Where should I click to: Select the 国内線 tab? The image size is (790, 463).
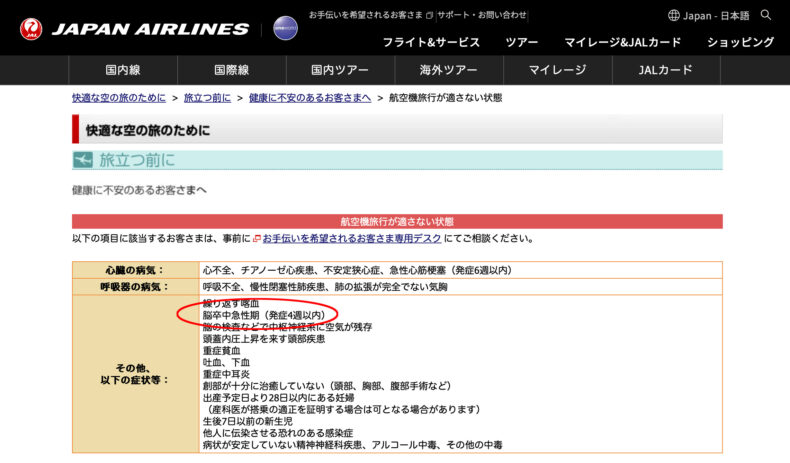[122, 70]
